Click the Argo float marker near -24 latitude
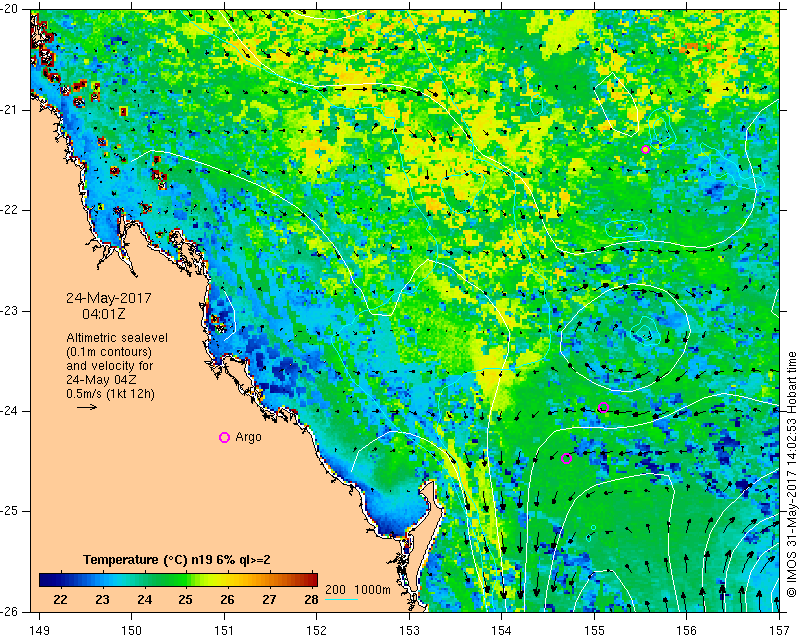800x640 pixels. [603, 407]
